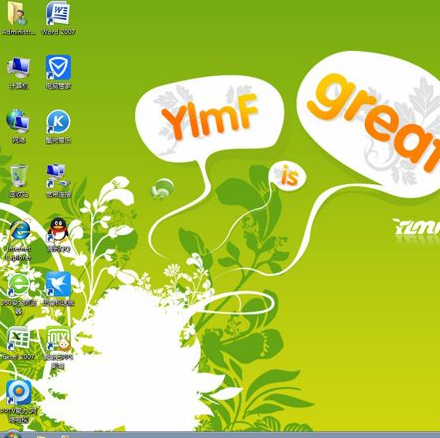Launch Word 2007 from the desktop

click(58, 13)
